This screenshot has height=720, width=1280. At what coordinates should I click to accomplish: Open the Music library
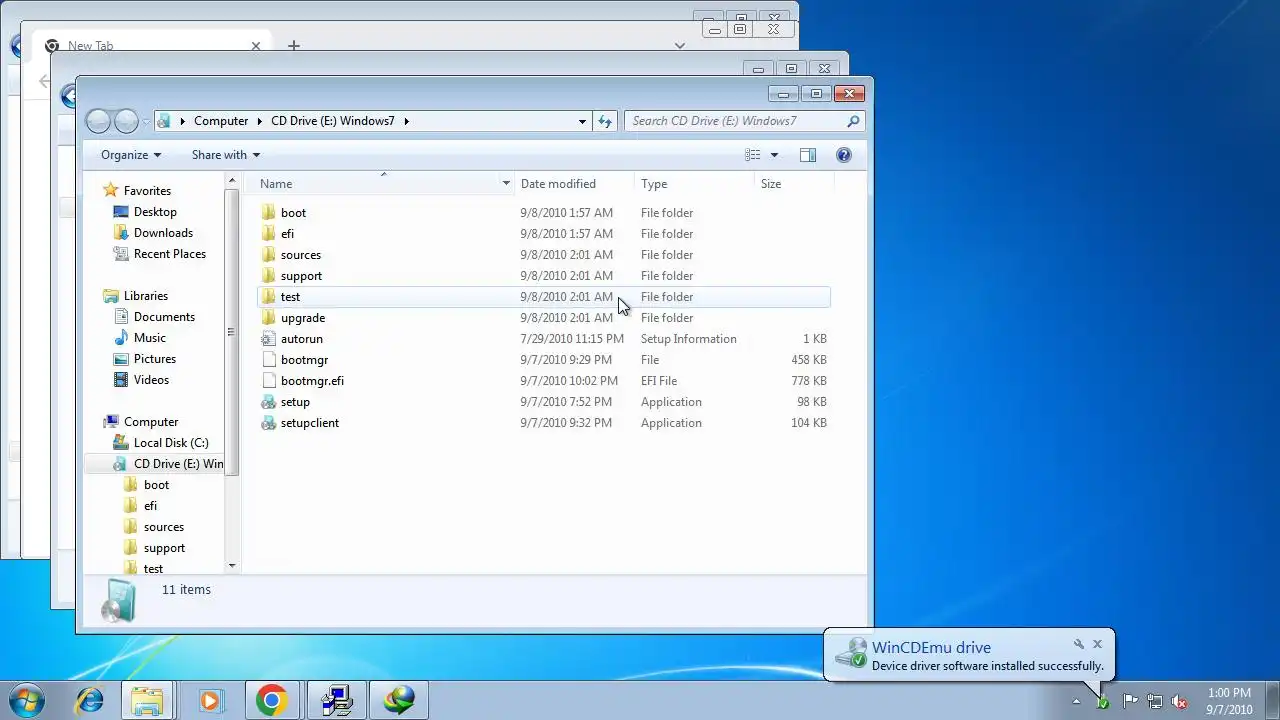pos(150,338)
